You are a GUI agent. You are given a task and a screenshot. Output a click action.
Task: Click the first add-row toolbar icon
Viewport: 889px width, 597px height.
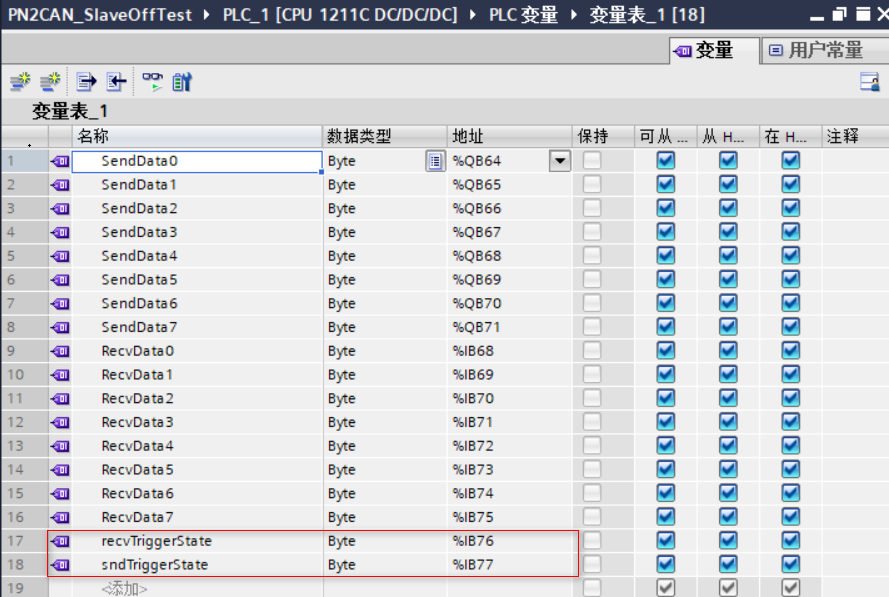point(20,82)
